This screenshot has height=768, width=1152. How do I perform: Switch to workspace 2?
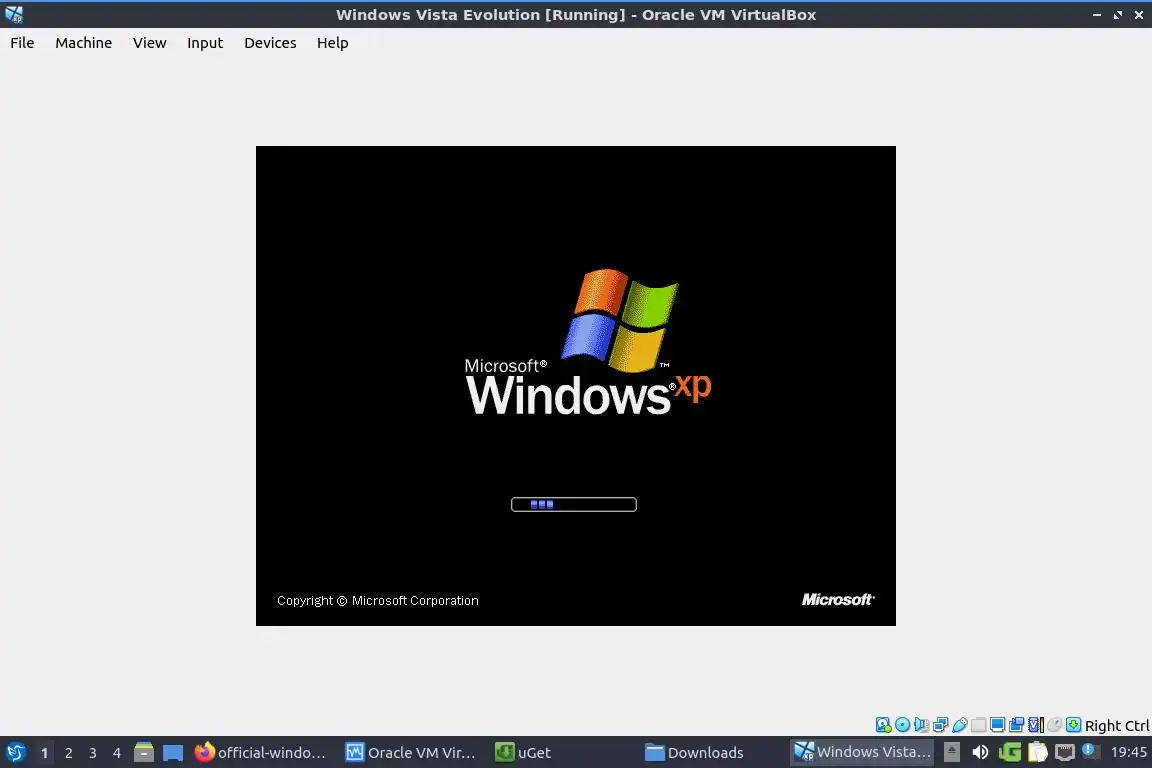[68, 753]
